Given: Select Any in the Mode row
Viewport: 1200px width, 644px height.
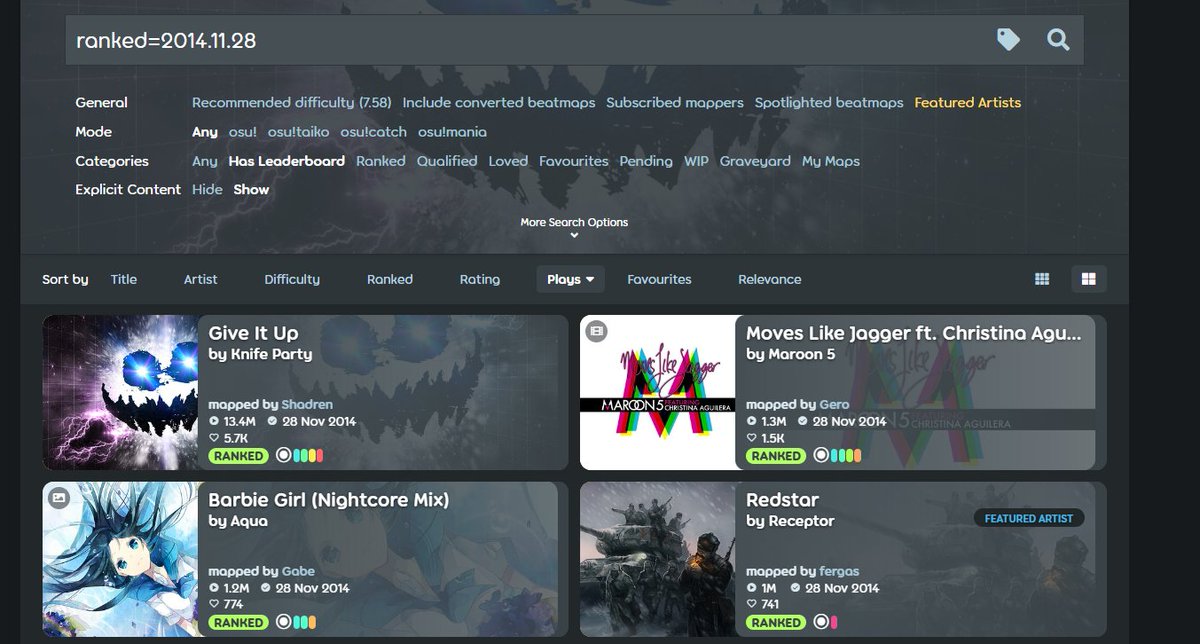Looking at the screenshot, I should [205, 132].
